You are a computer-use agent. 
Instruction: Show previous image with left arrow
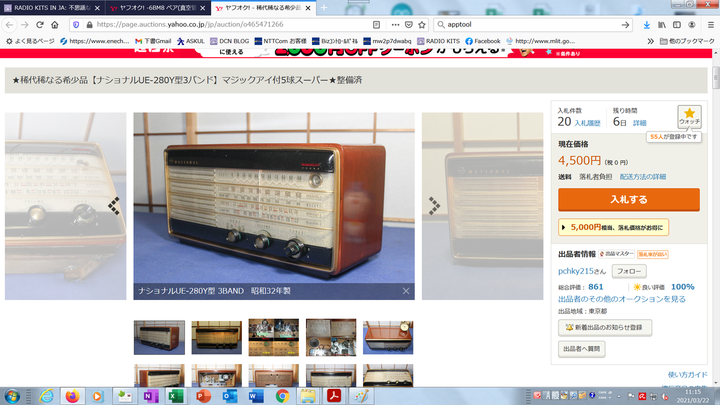click(x=114, y=205)
